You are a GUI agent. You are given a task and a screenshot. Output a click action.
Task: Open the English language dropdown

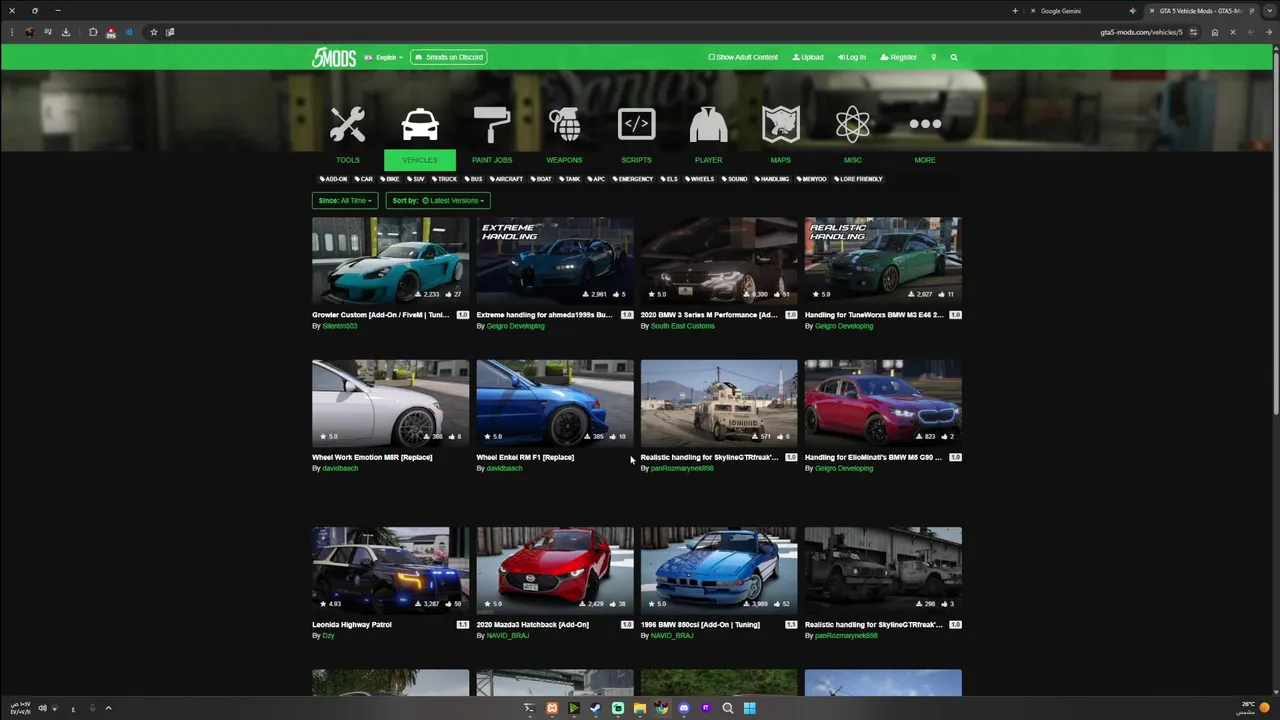[x=384, y=57]
